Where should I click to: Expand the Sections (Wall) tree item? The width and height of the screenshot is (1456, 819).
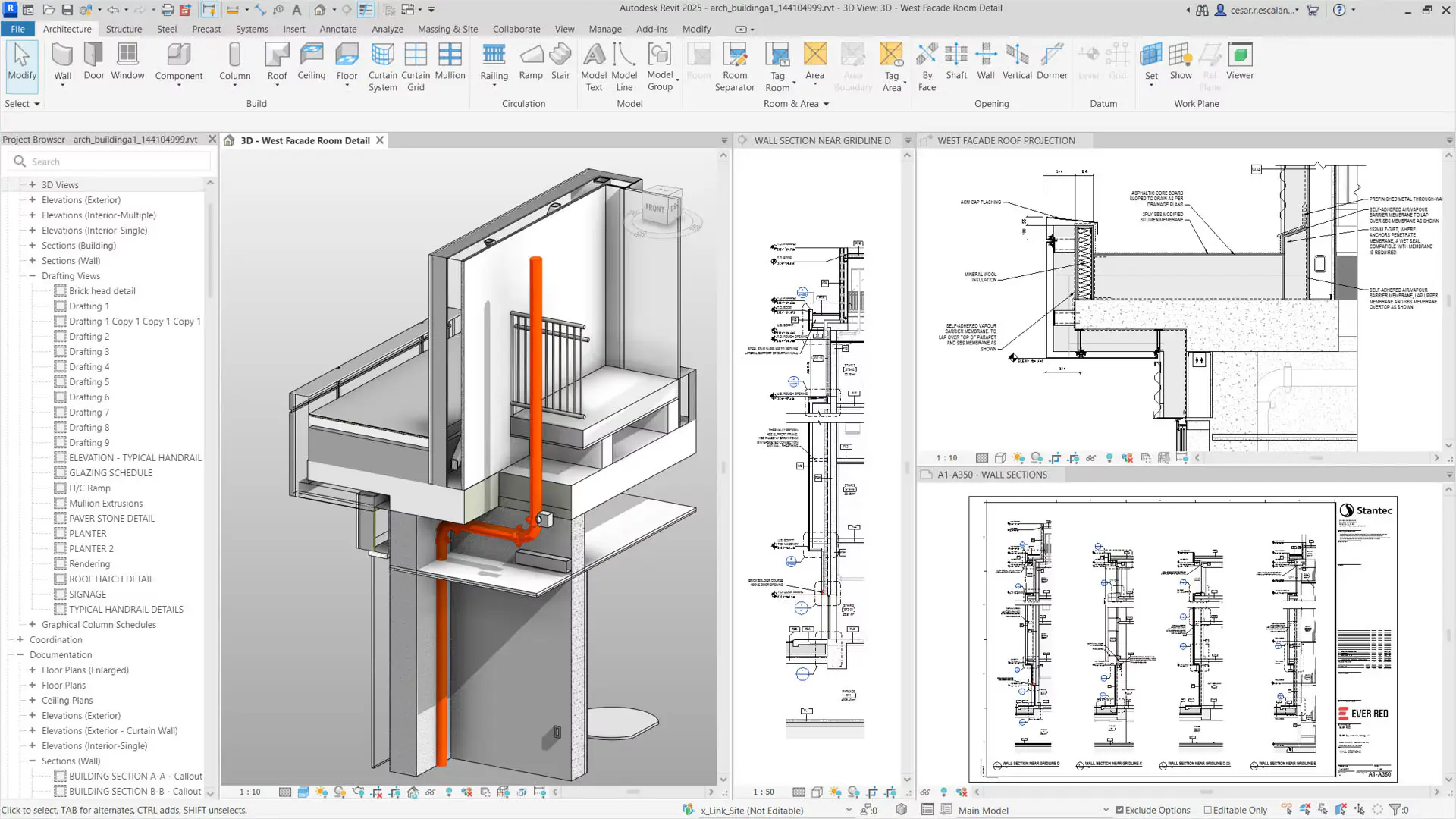click(x=32, y=261)
